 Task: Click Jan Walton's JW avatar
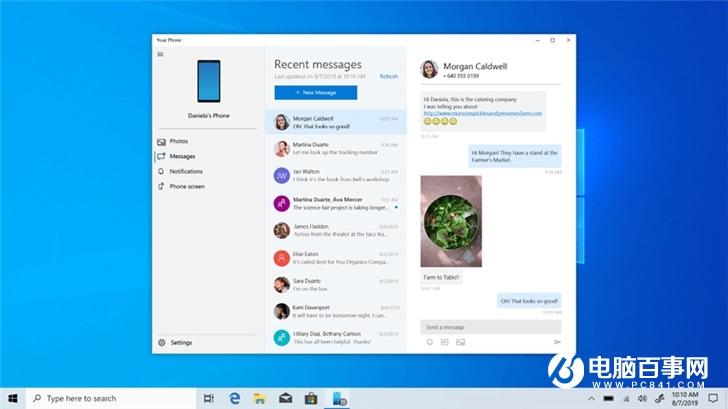coord(281,175)
